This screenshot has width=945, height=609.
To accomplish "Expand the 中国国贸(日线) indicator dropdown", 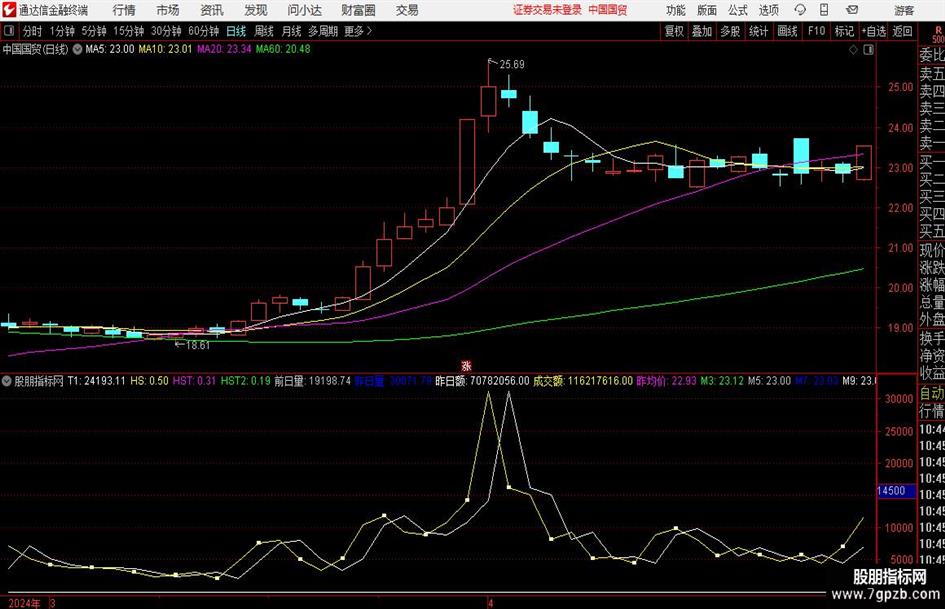I will [x=78, y=49].
